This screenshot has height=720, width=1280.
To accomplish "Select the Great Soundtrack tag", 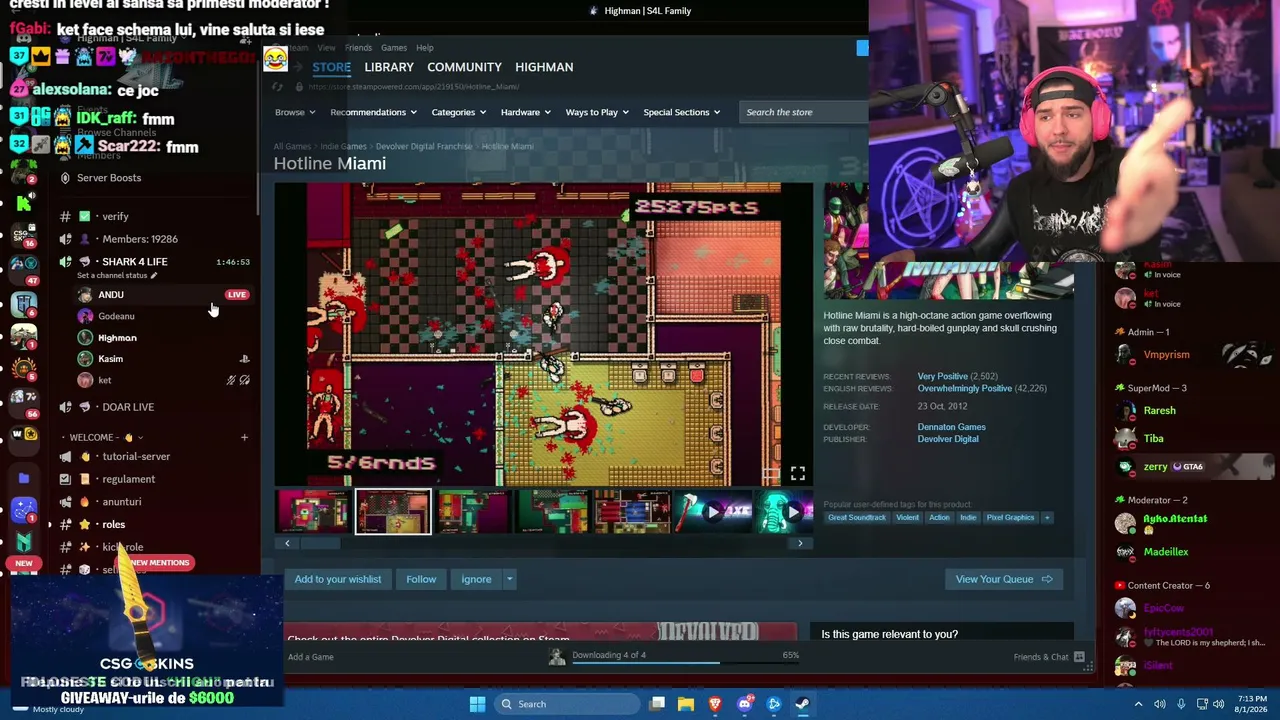I will [x=857, y=517].
